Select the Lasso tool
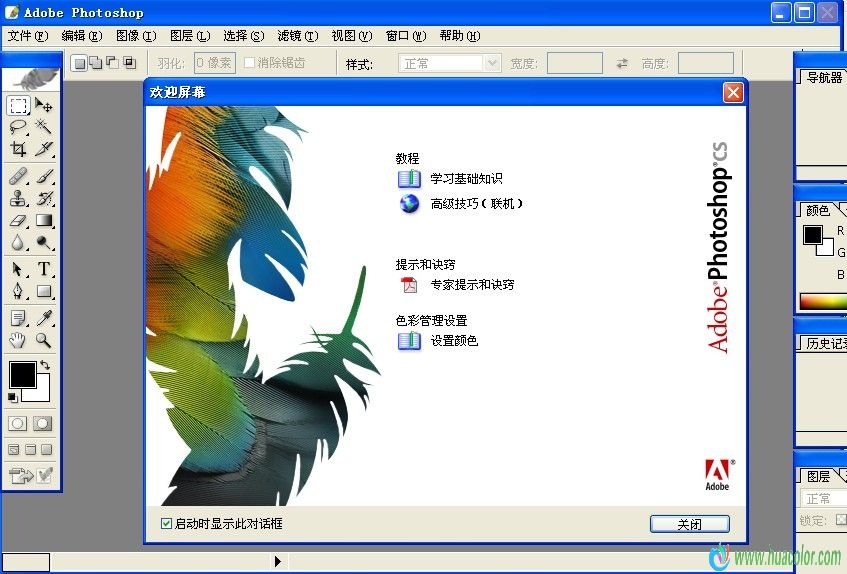Screen dimensions: 847x574 click(x=18, y=127)
